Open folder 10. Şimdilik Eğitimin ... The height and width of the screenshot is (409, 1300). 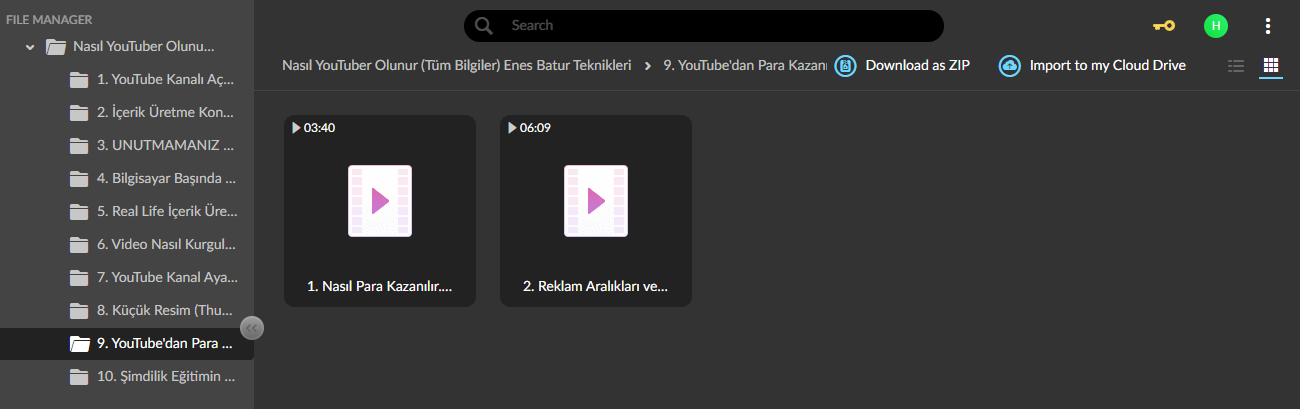click(166, 377)
